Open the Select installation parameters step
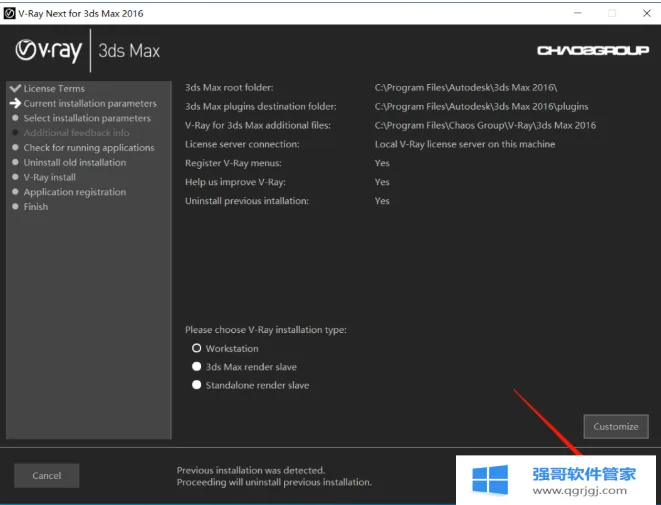Viewport: 661px width, 505px height. [x=87, y=118]
